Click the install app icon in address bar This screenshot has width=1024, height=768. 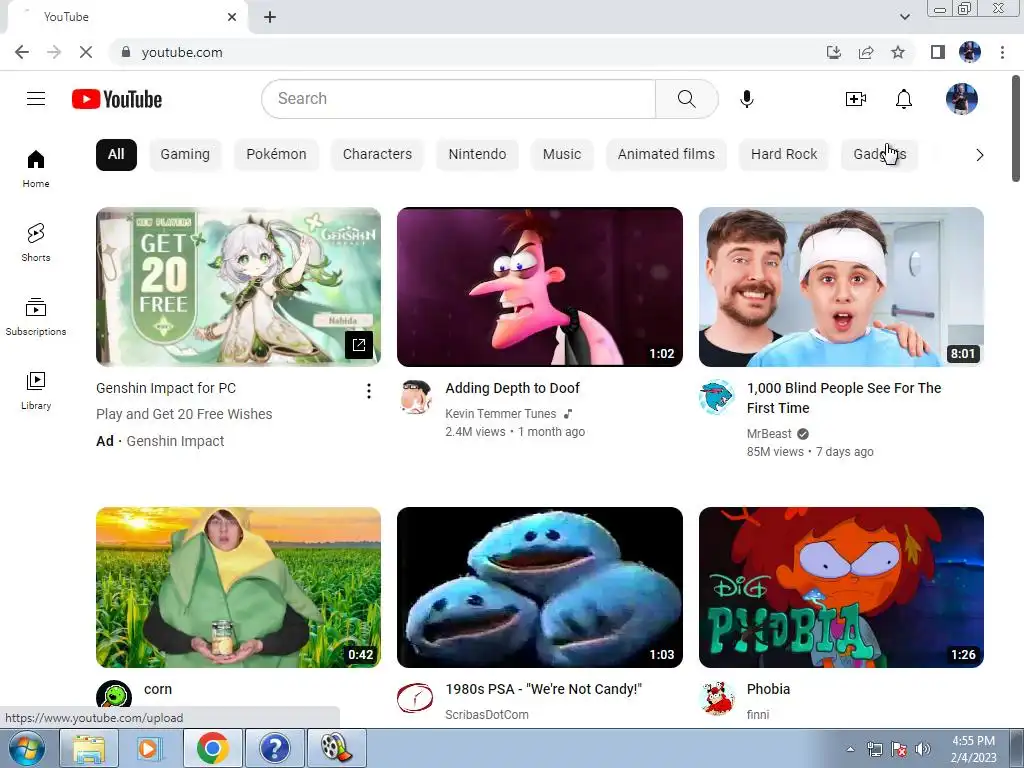(x=833, y=52)
